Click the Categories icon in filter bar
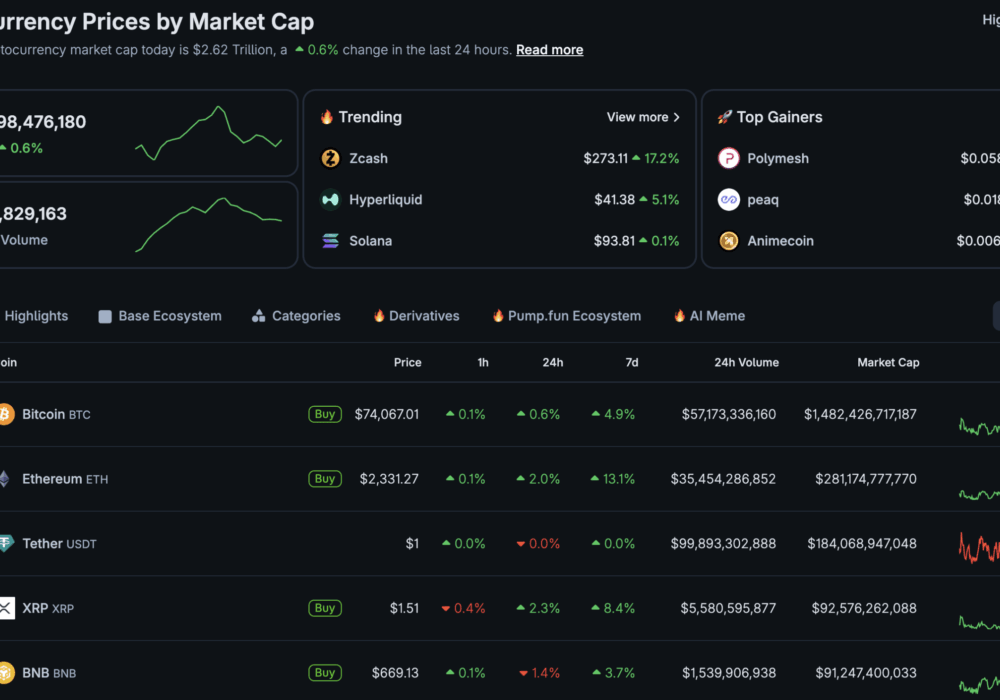Image resolution: width=1000 pixels, height=700 pixels. coord(259,316)
